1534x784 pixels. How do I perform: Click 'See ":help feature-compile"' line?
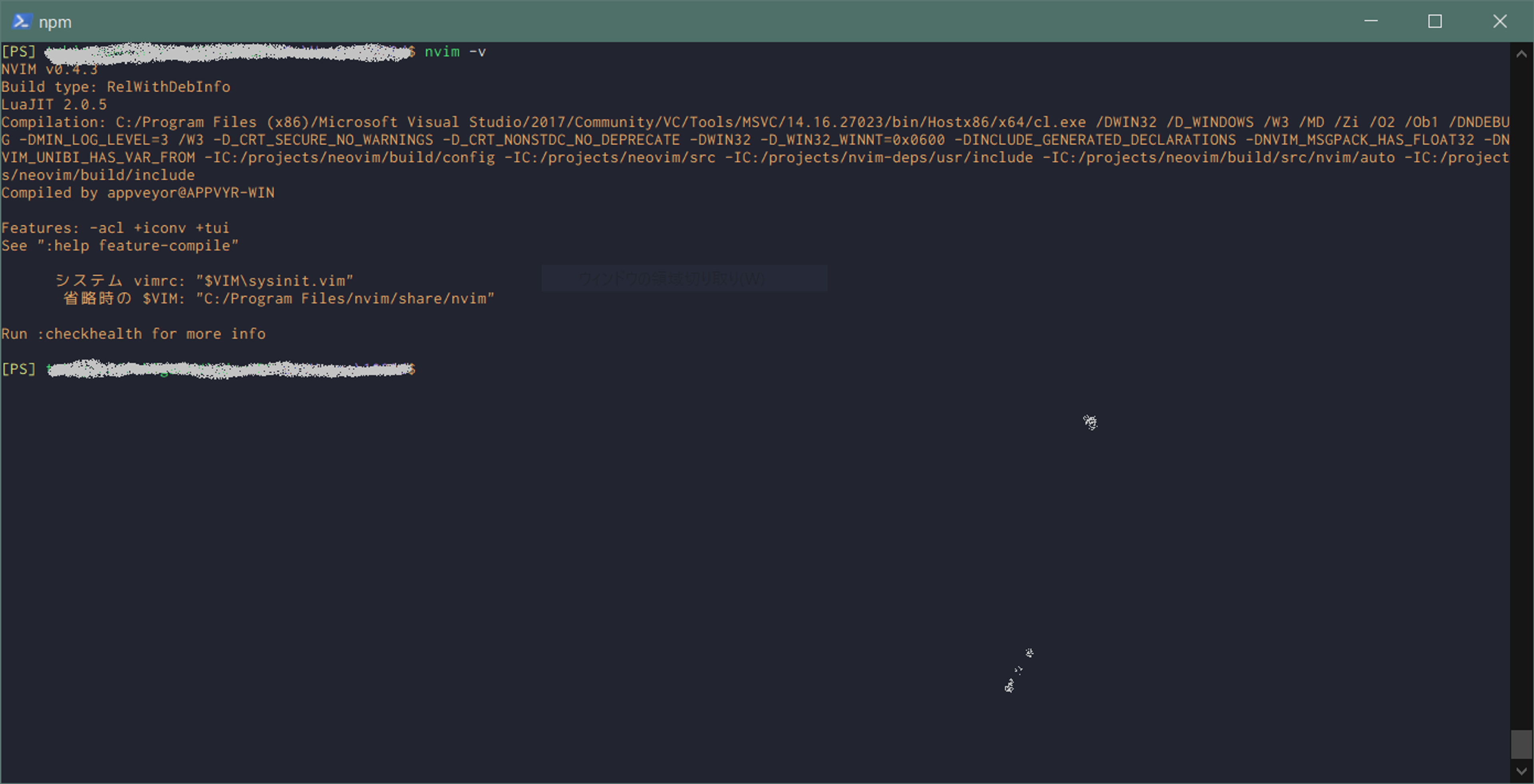[x=120, y=246]
